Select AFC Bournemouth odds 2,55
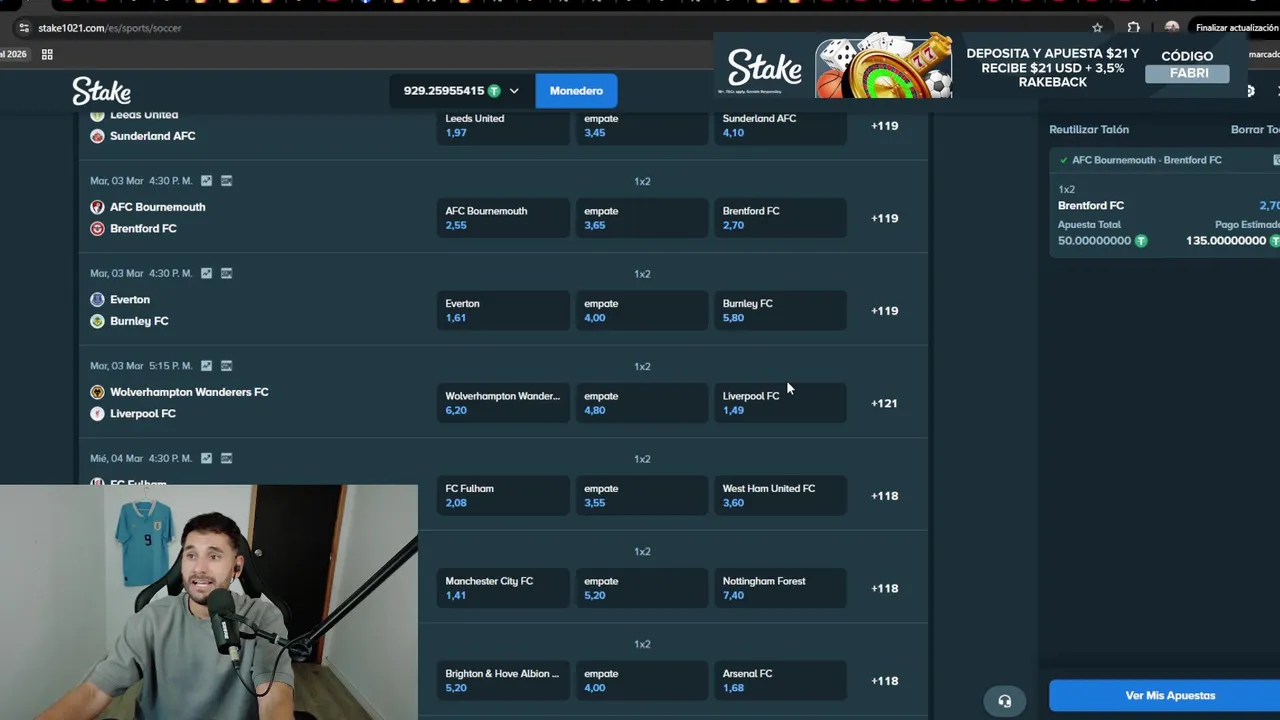 (x=503, y=218)
